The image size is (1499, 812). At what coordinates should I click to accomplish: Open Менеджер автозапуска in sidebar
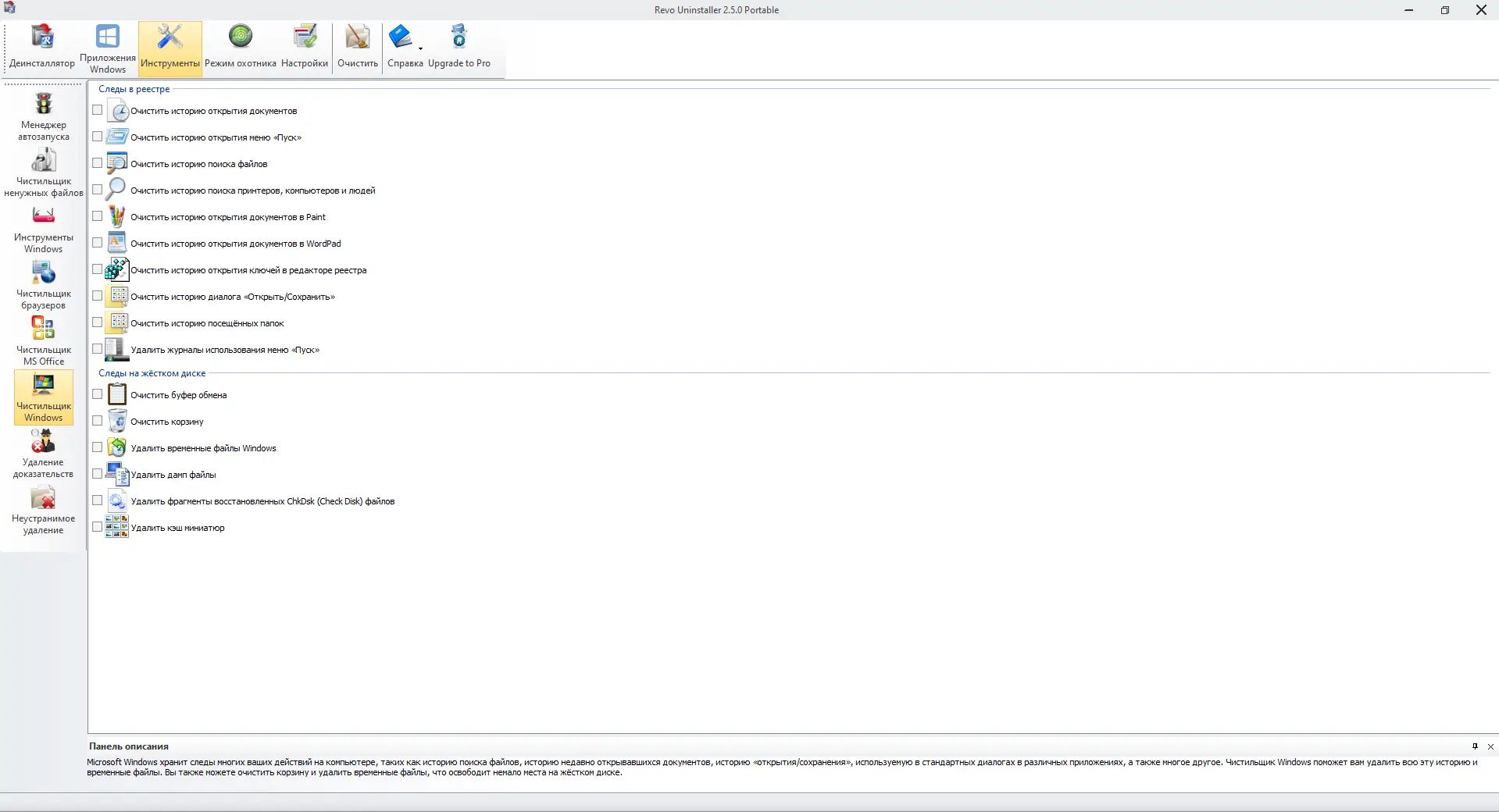[x=44, y=117]
